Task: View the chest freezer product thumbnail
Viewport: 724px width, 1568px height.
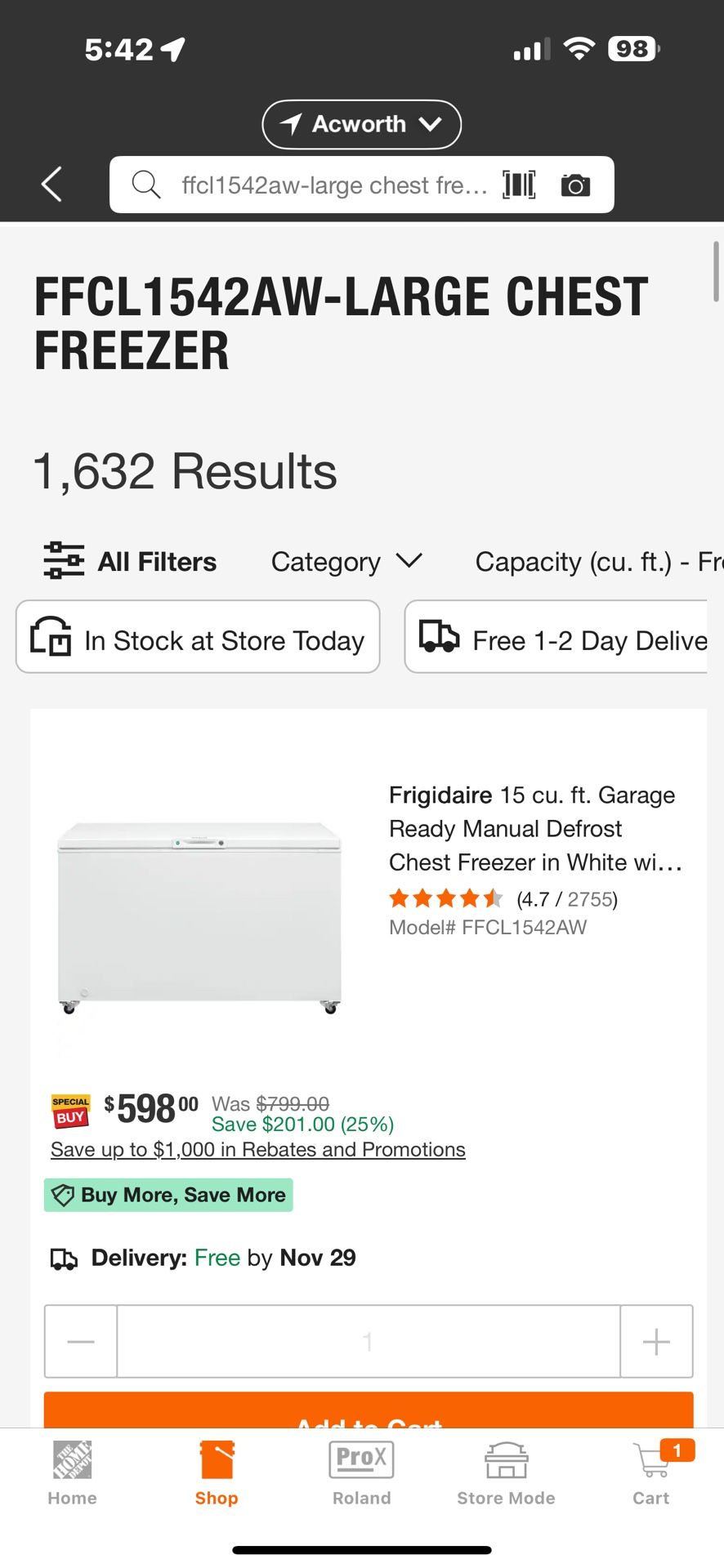Action: [x=199, y=915]
